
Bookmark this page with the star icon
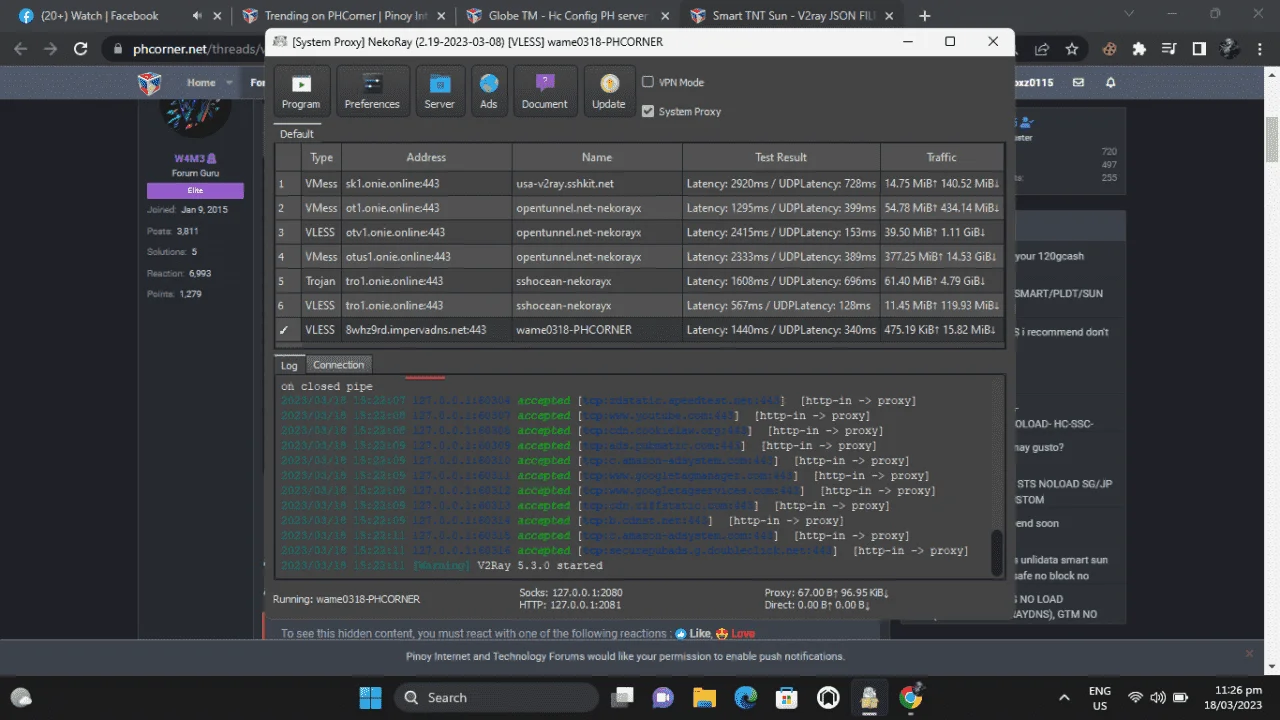(1072, 49)
